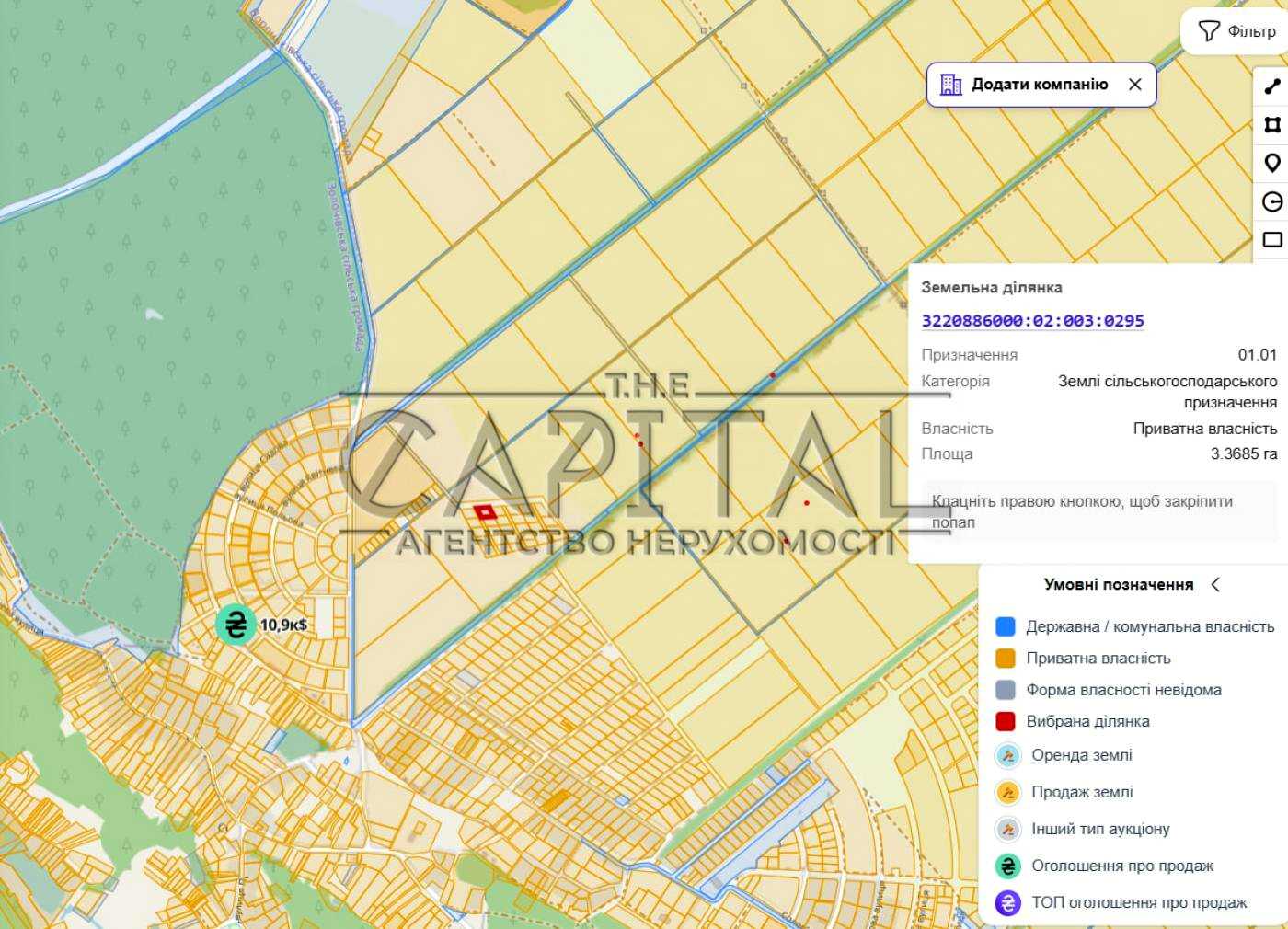
Task: Open the green hryvnia sale marker on map
Action: click(x=236, y=625)
